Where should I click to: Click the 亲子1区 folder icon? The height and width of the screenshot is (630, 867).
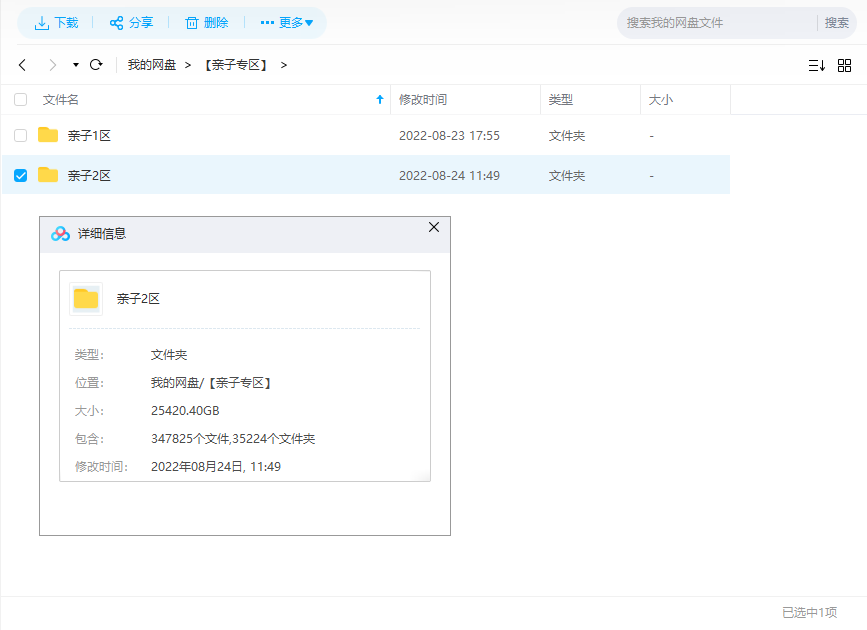pos(48,135)
